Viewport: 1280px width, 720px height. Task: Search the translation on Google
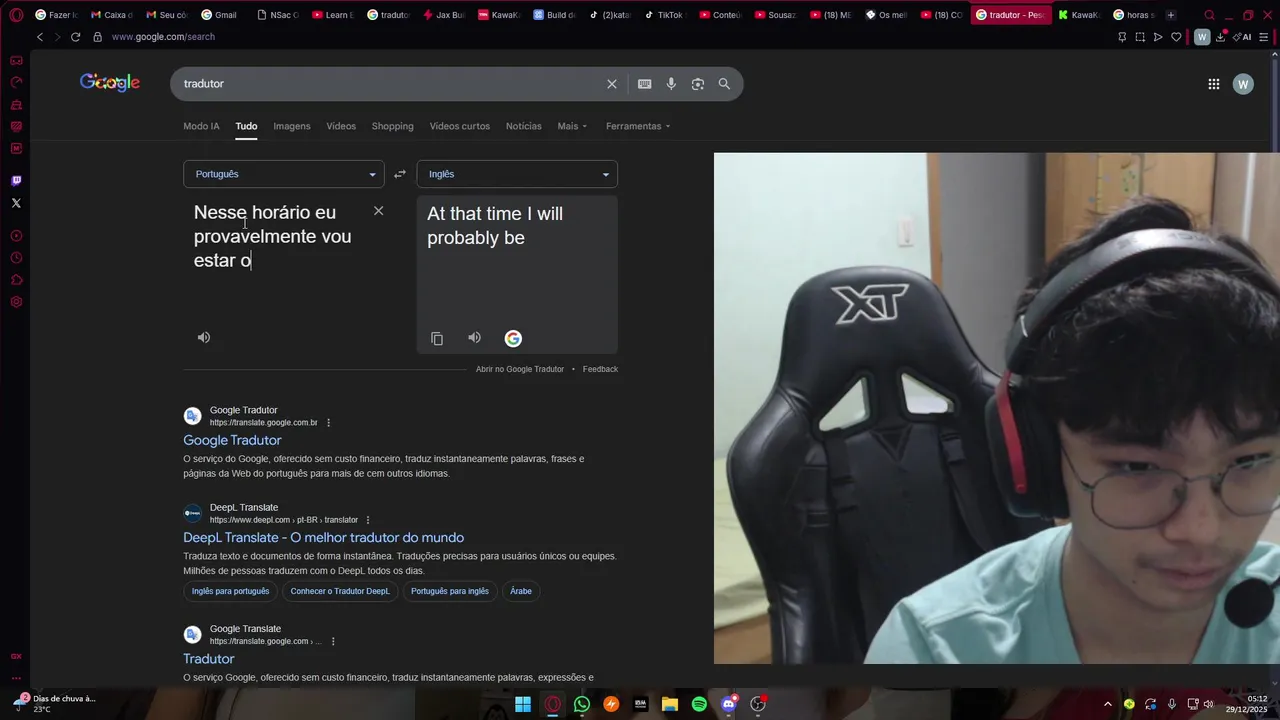click(x=513, y=338)
